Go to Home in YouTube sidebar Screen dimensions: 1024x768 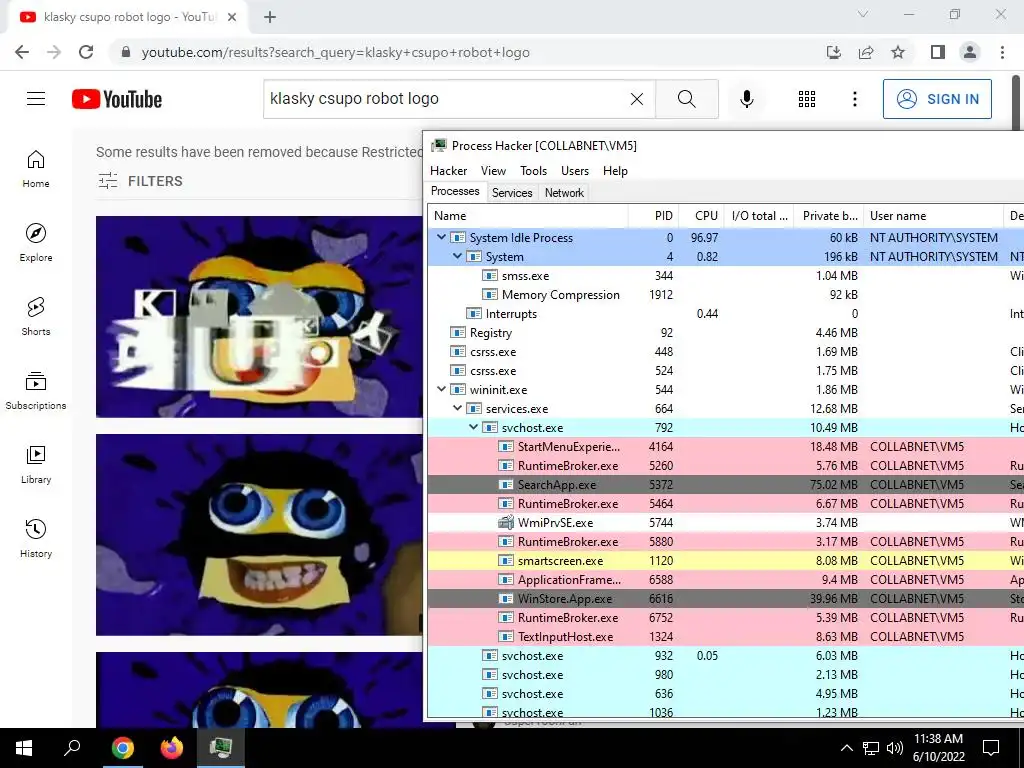(36, 168)
